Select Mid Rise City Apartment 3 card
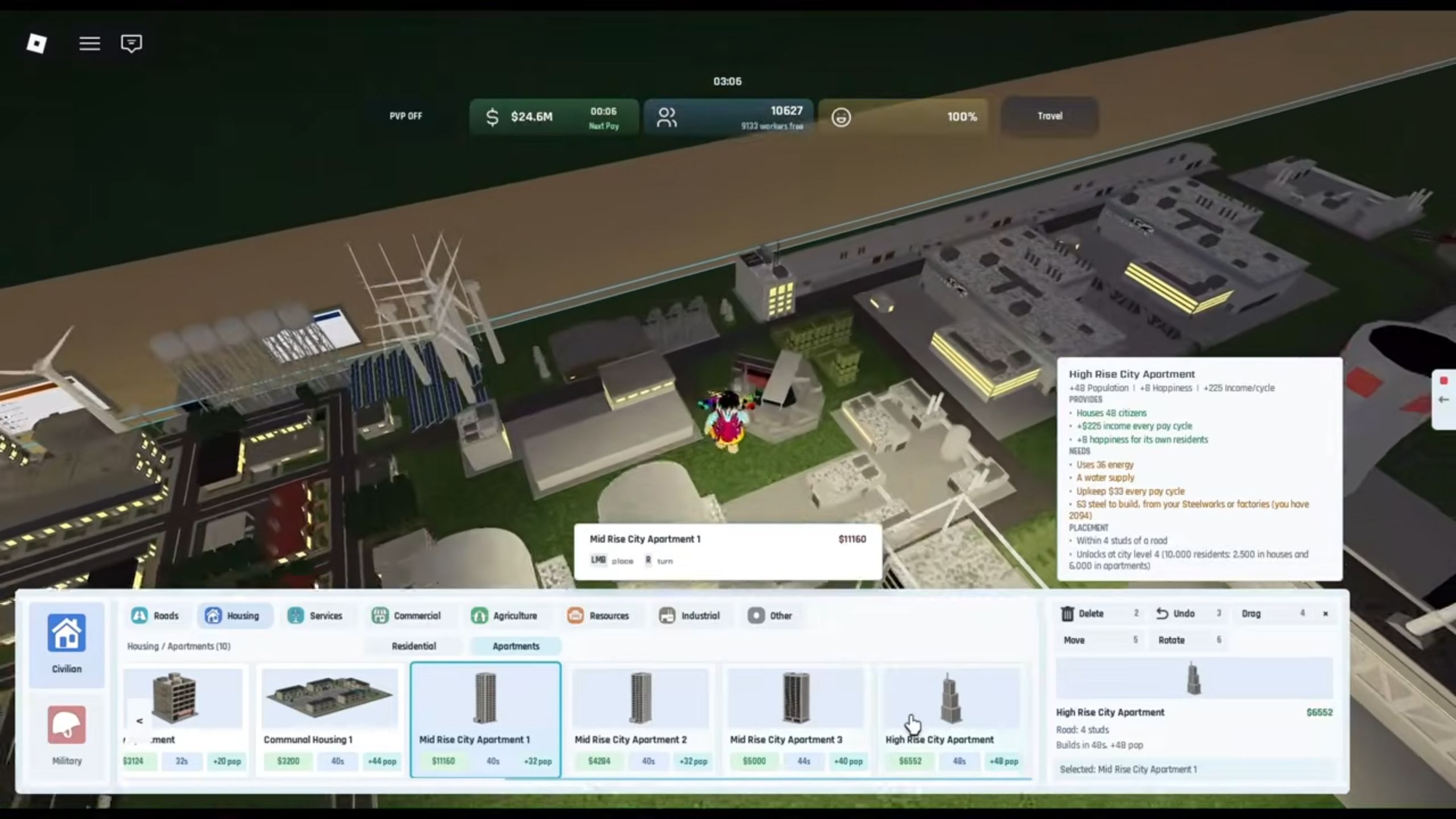The image size is (1456, 819). [796, 719]
